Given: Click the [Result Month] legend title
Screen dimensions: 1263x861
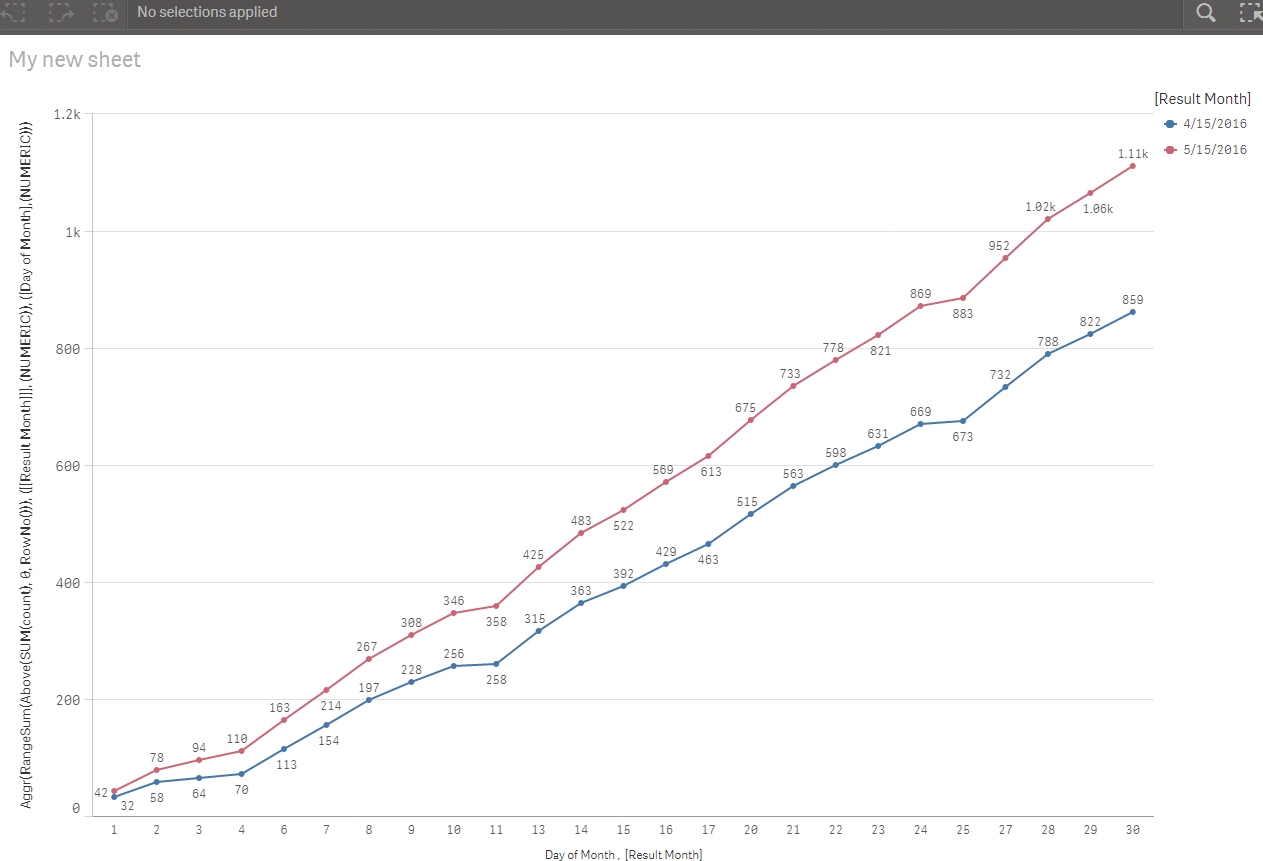Looking at the screenshot, I should (x=1202, y=98).
